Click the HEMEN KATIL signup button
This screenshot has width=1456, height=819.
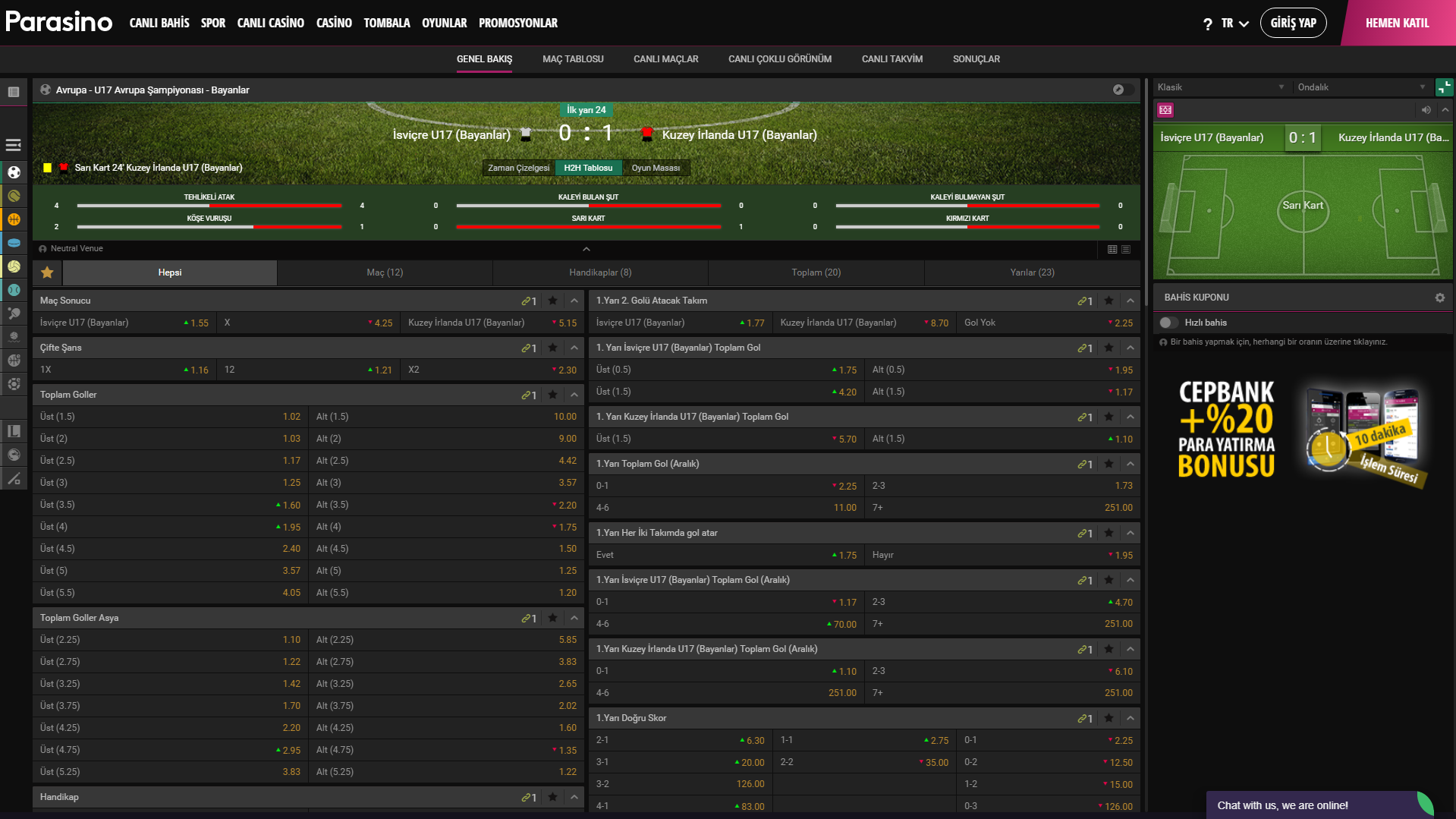1397,23
